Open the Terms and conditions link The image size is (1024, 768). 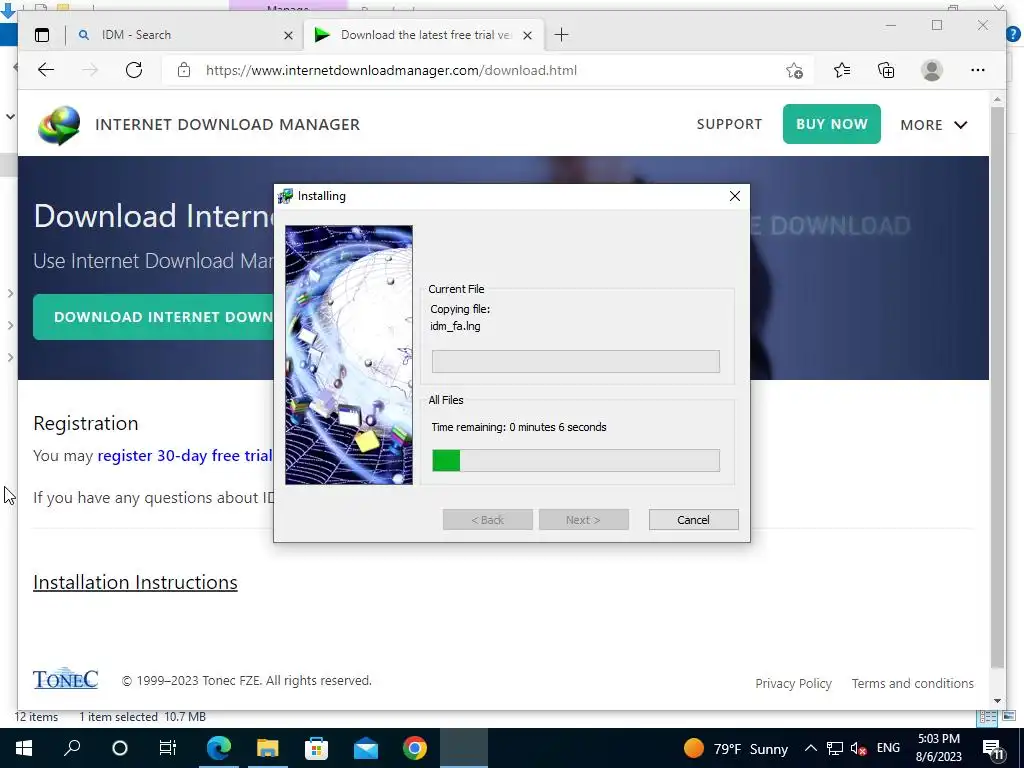(912, 683)
